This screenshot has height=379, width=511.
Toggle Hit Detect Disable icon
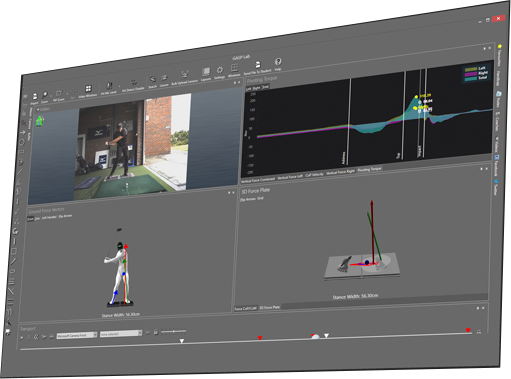pyautogui.click(x=133, y=82)
